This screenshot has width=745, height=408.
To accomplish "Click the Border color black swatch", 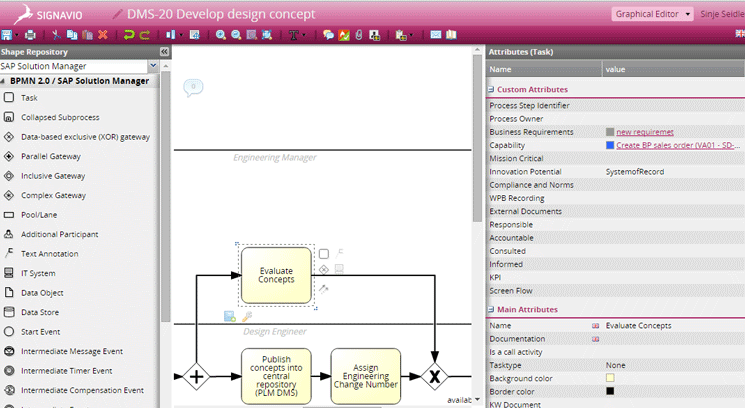I will pyautogui.click(x=610, y=391).
